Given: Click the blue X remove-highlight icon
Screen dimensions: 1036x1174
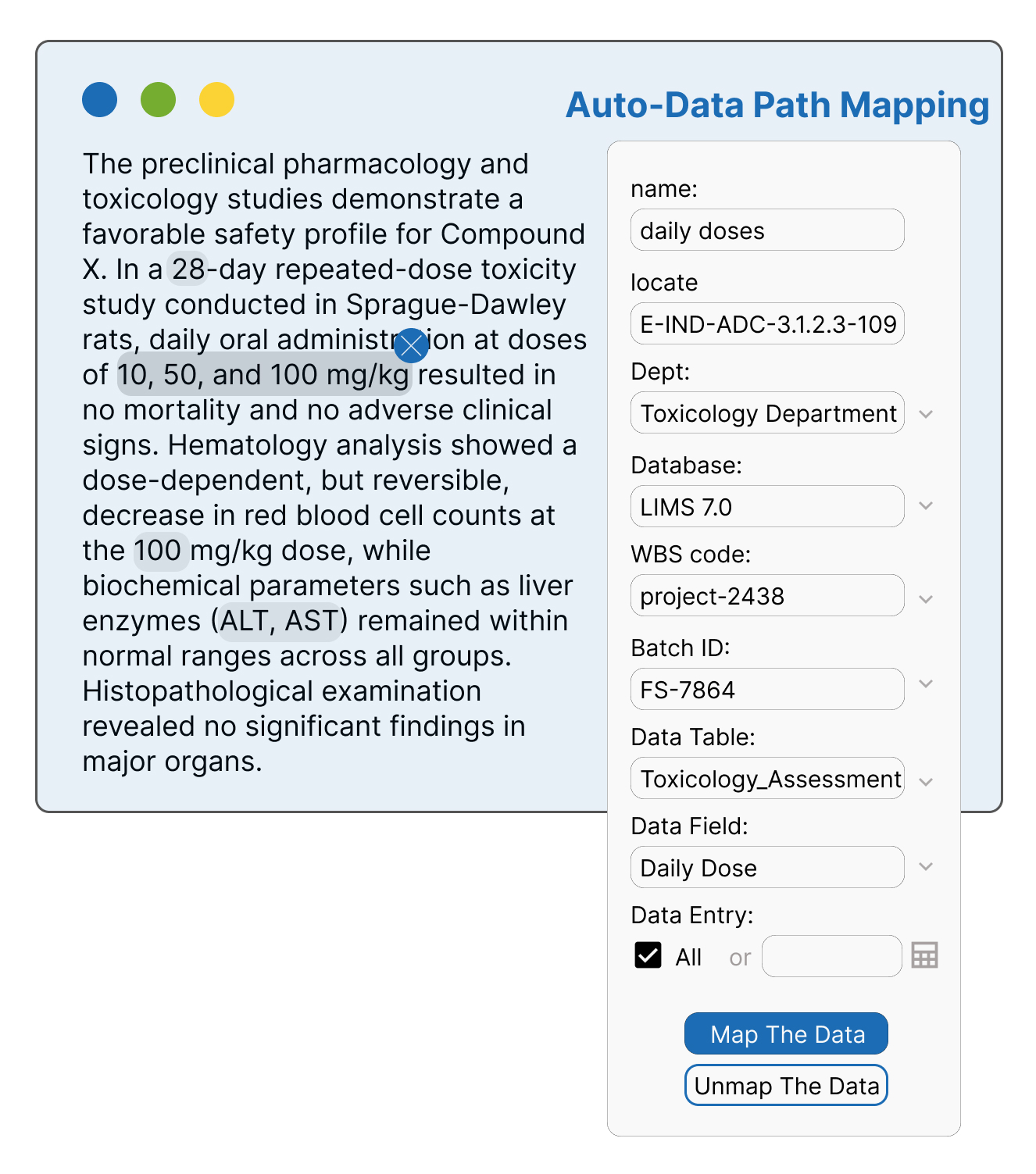Looking at the screenshot, I should [x=411, y=345].
